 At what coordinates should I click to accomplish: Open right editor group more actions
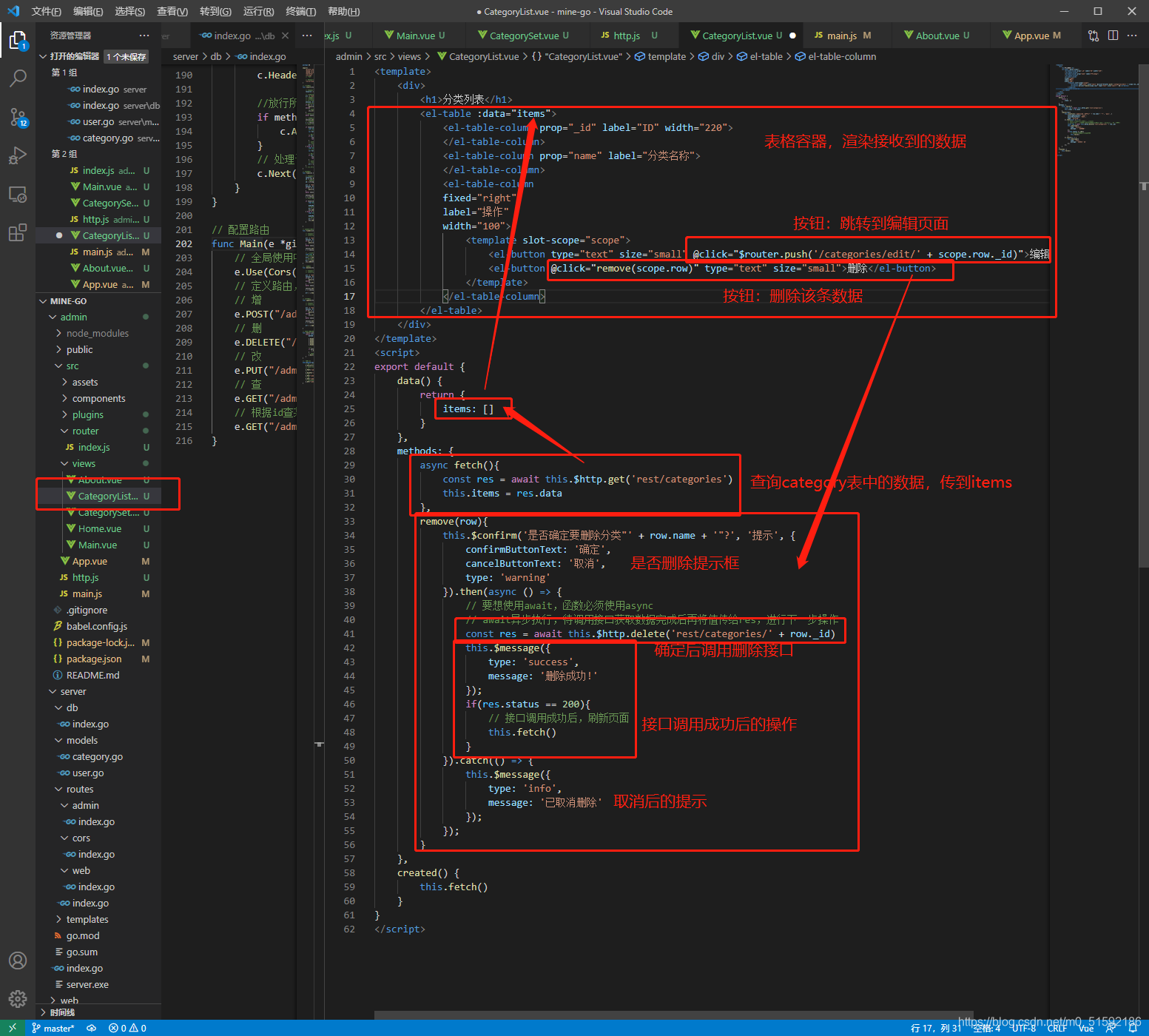1132,36
